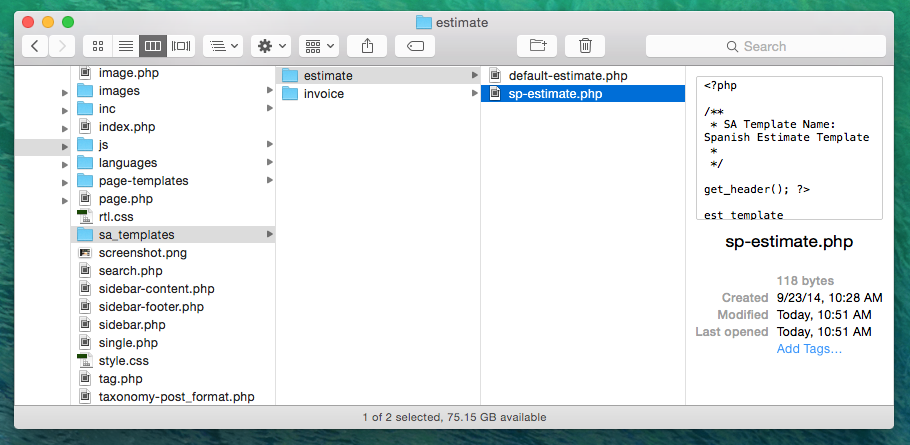Open the languages folder
Image resolution: width=910 pixels, height=445 pixels.
click(x=173, y=162)
